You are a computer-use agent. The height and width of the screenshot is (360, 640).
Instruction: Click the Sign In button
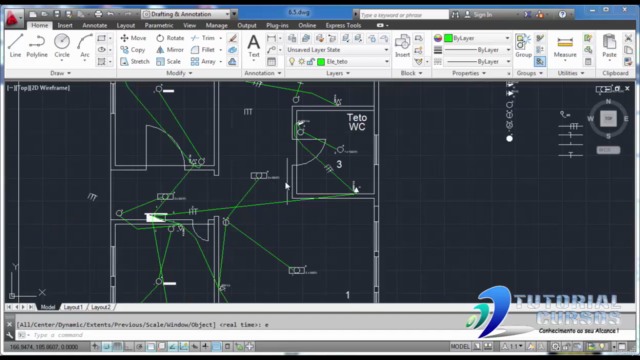[x=478, y=15]
